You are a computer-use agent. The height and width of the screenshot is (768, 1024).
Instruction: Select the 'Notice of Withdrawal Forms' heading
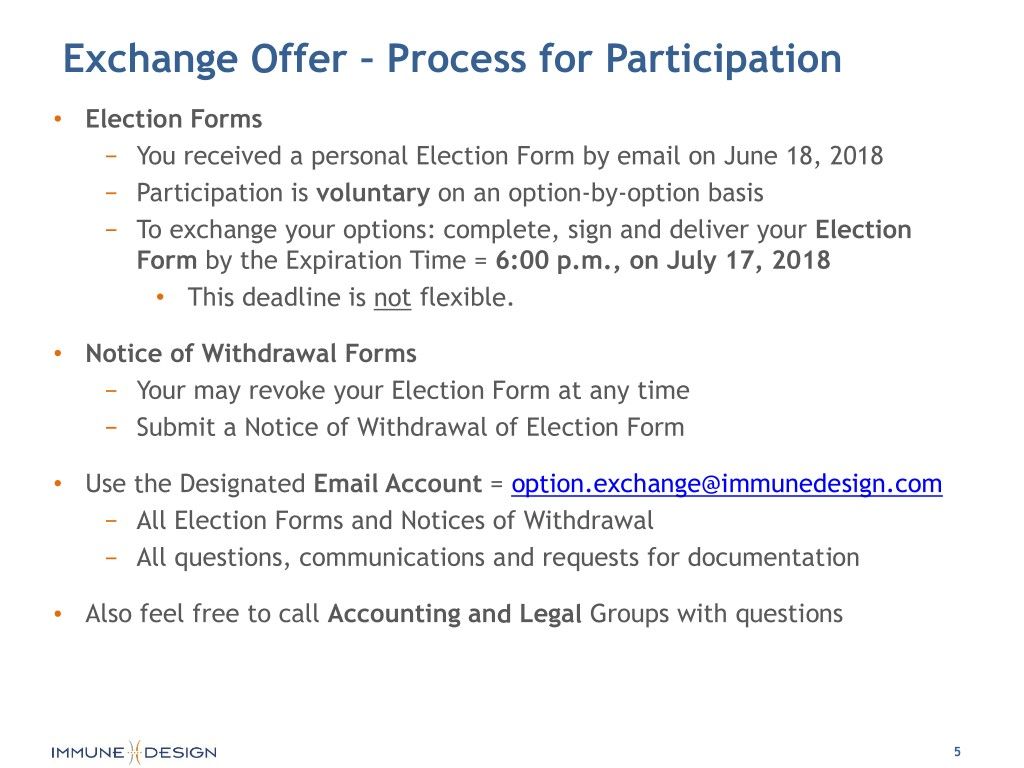point(251,353)
